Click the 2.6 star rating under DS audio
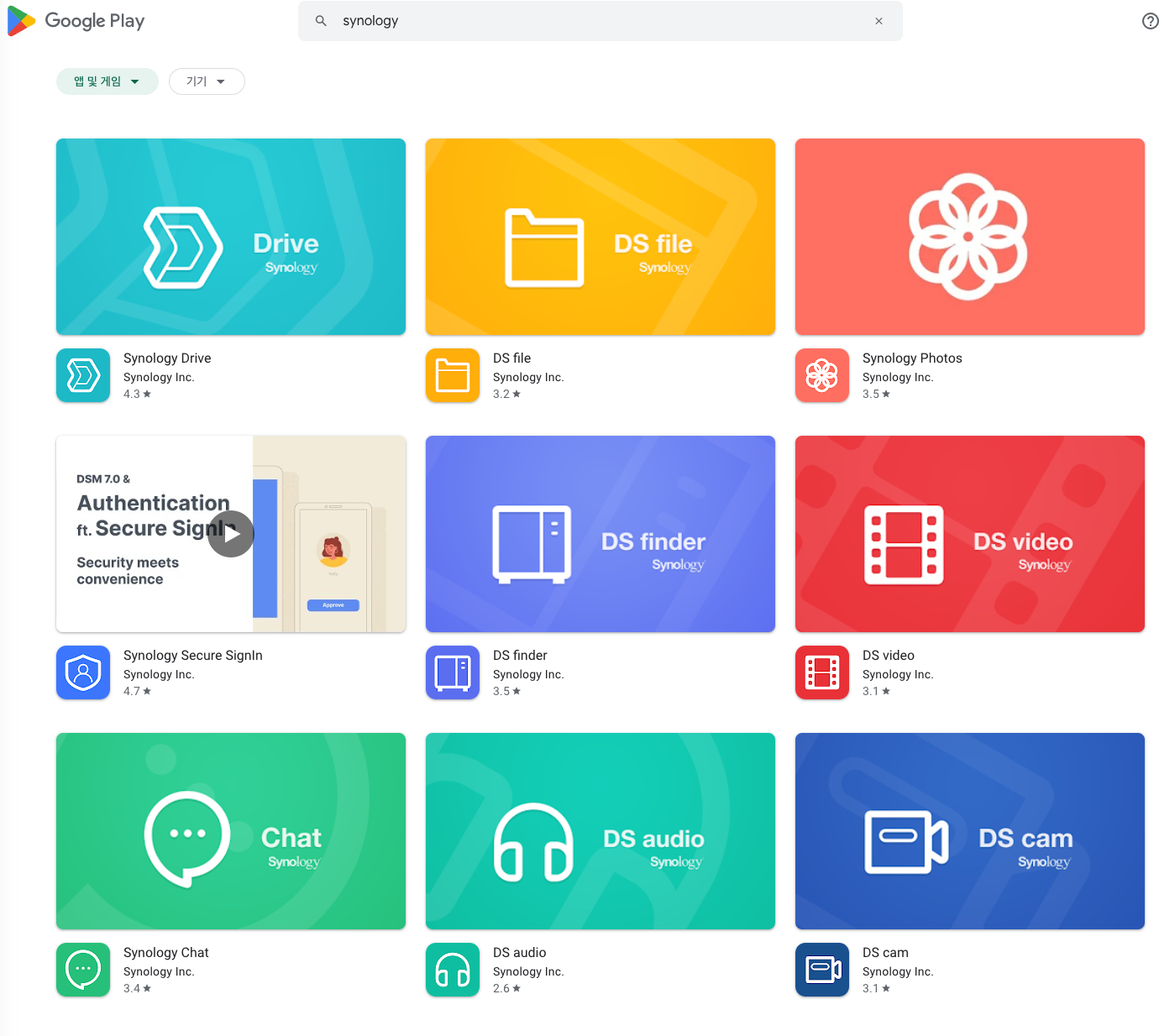The image size is (1175, 1036). 507,988
